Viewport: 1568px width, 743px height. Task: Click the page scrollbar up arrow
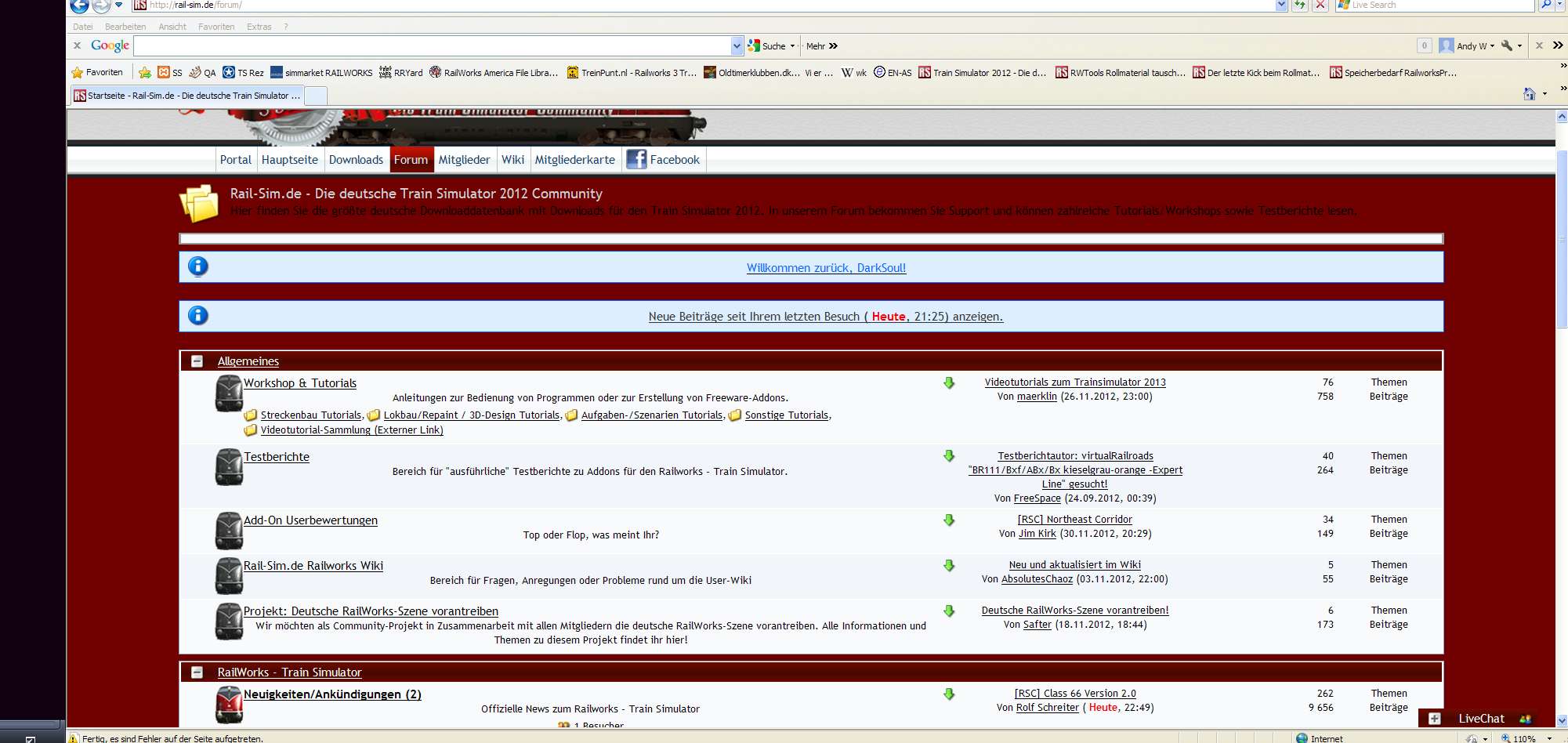[1562, 117]
